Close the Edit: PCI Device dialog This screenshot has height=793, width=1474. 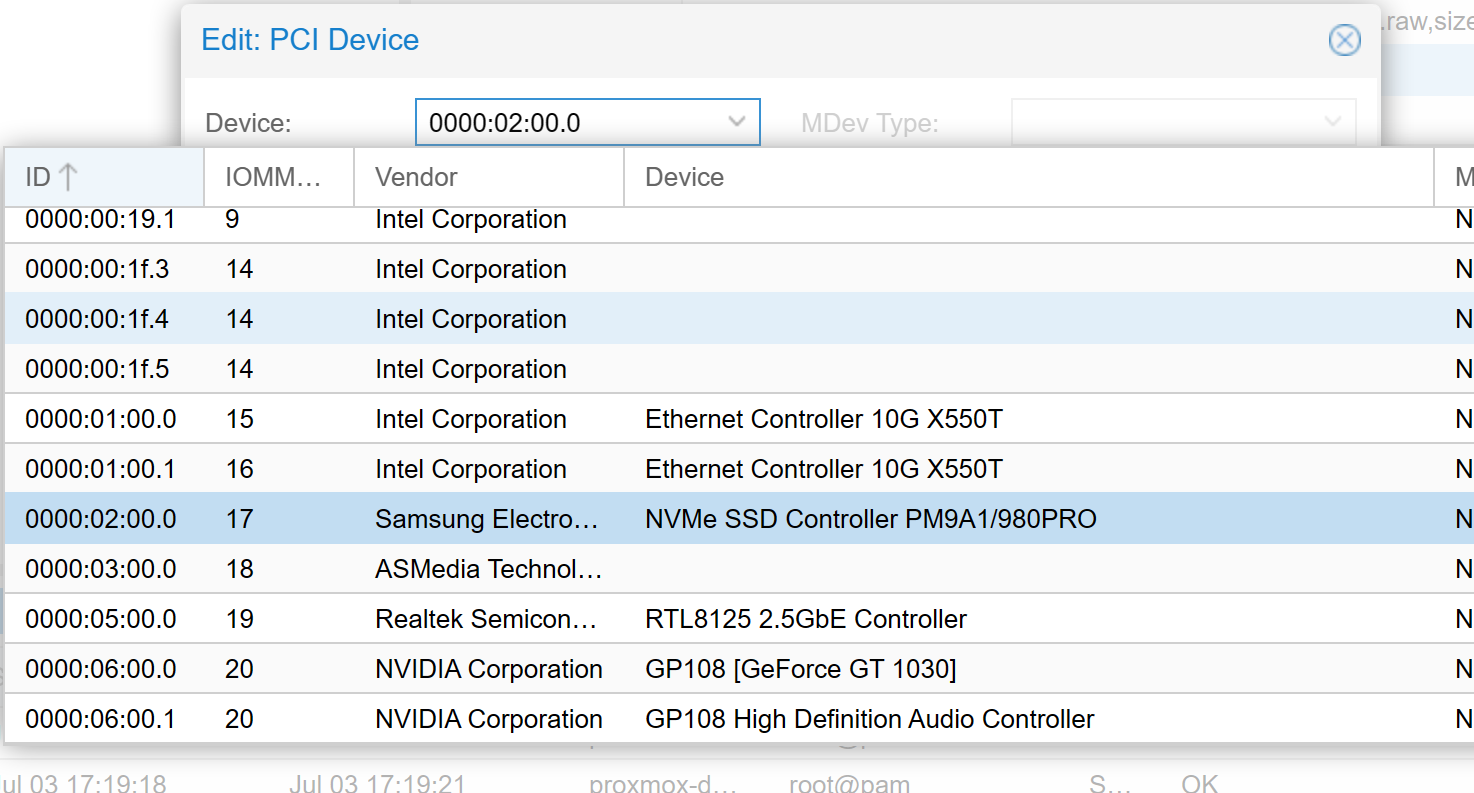pyautogui.click(x=1344, y=40)
